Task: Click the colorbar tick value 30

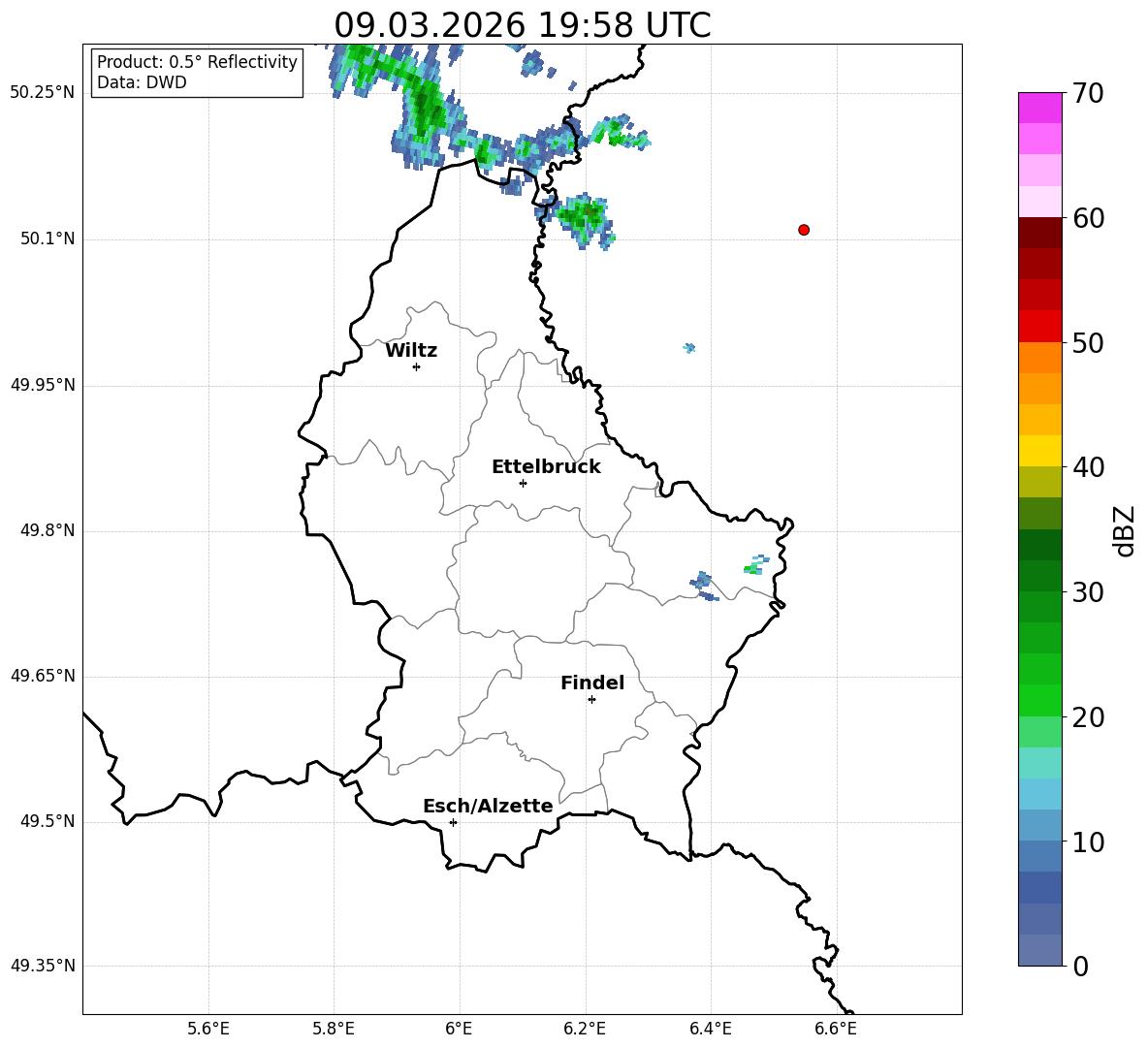Action: coord(1088,592)
